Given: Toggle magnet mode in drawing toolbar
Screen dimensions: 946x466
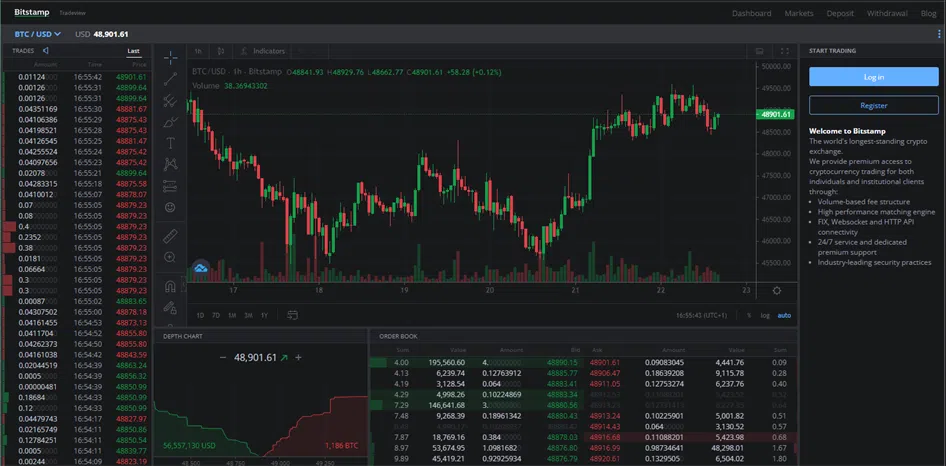Looking at the screenshot, I should click(x=171, y=287).
